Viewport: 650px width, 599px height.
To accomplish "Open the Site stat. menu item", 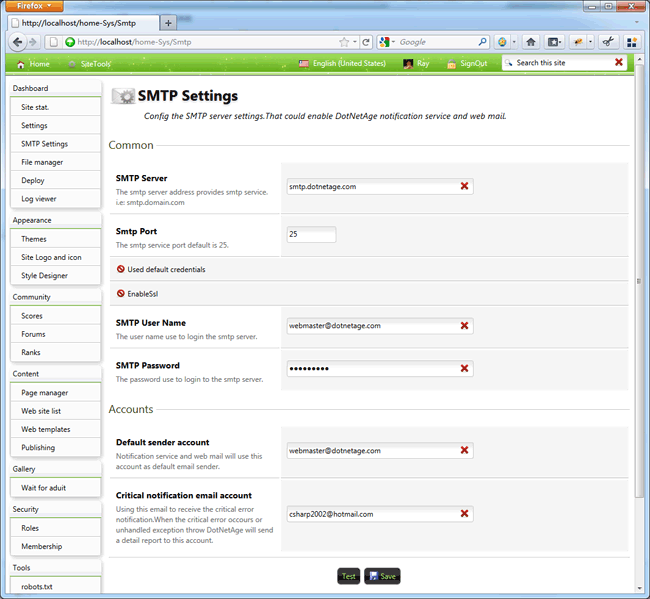I will point(56,107).
